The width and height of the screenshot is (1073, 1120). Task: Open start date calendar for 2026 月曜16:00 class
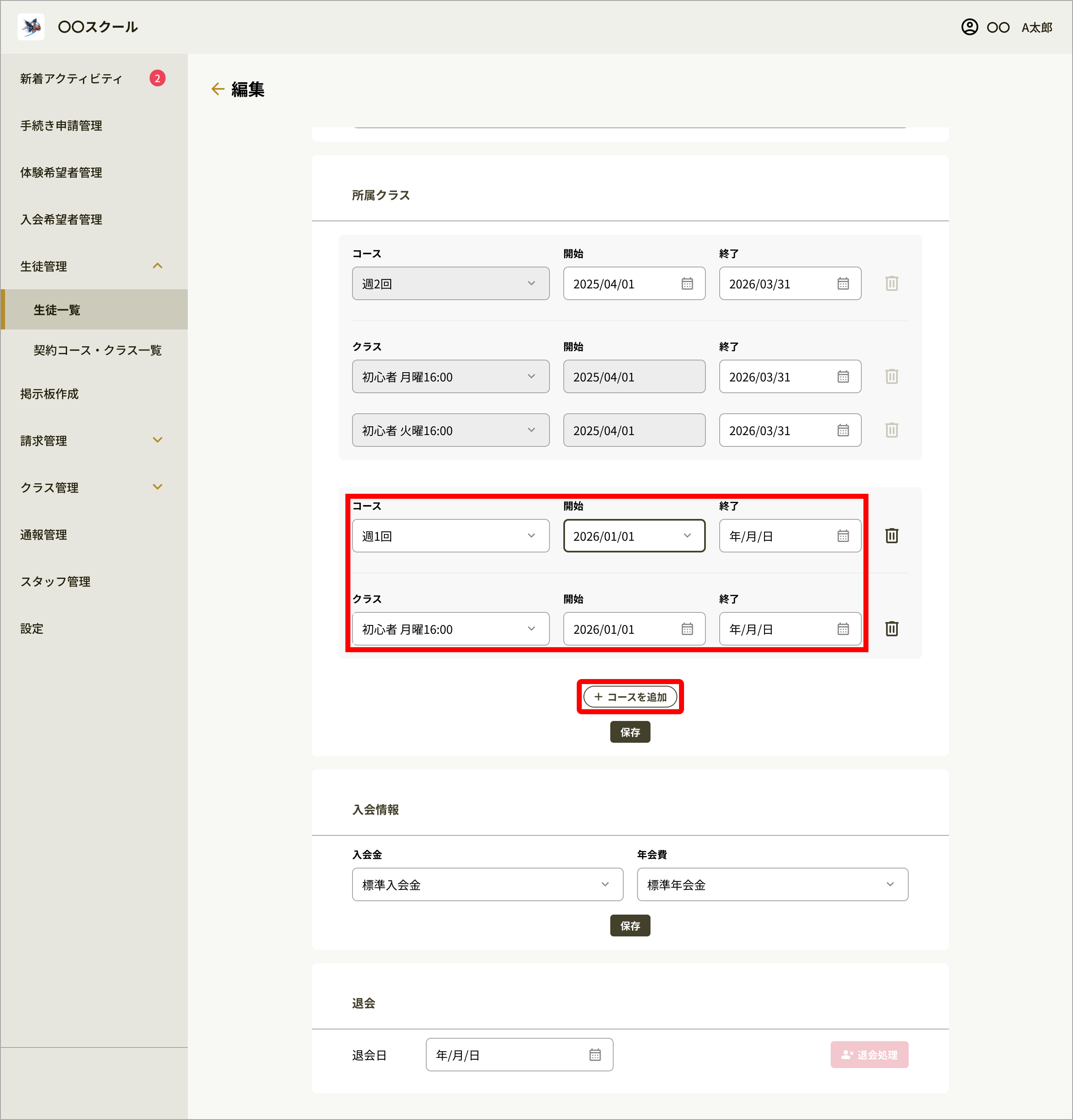click(x=687, y=629)
